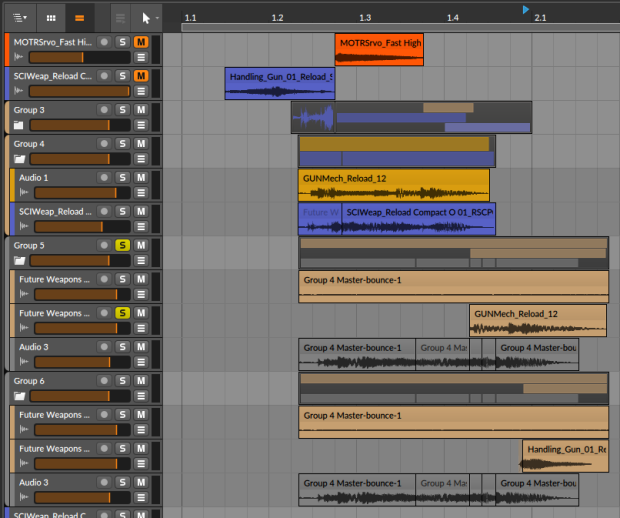Image resolution: width=620 pixels, height=518 pixels.
Task: Open lane menu for Audio 3 in Group 5
Action: pyautogui.click(x=141, y=362)
